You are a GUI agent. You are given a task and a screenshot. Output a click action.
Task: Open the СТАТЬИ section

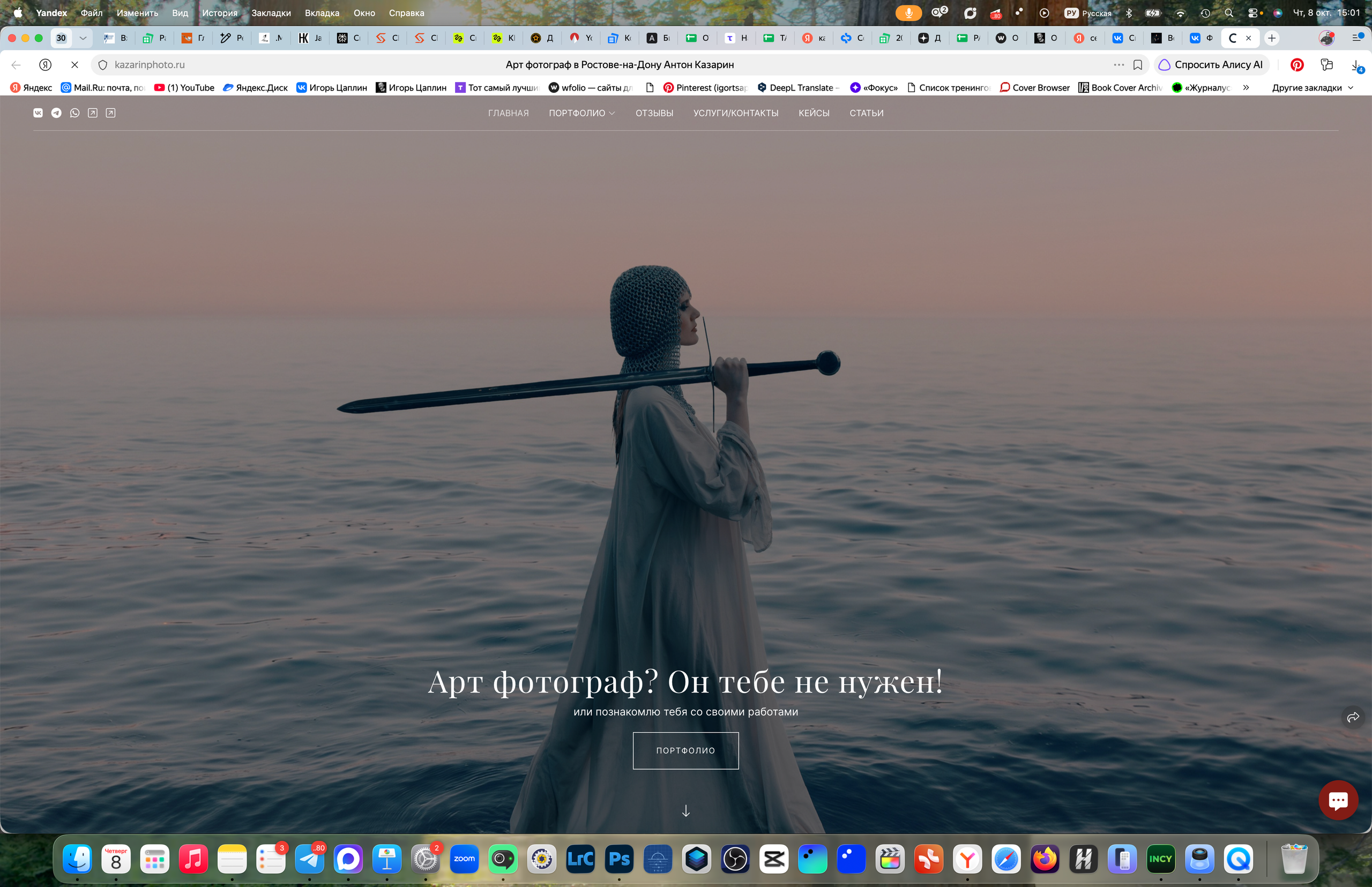[866, 113]
